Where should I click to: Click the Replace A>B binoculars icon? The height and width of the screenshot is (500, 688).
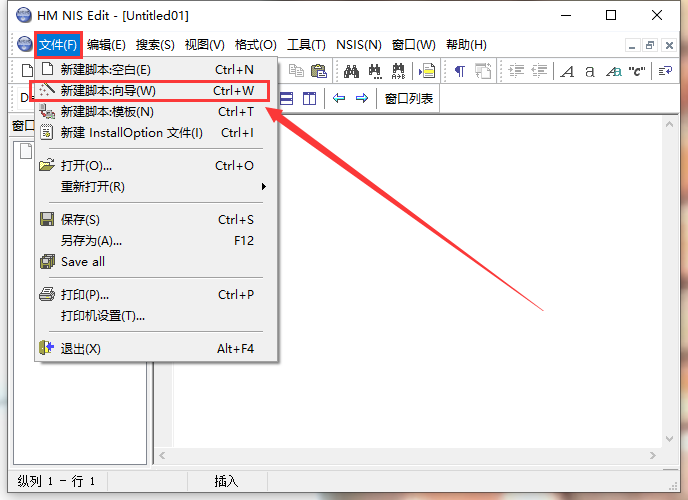coord(398,71)
